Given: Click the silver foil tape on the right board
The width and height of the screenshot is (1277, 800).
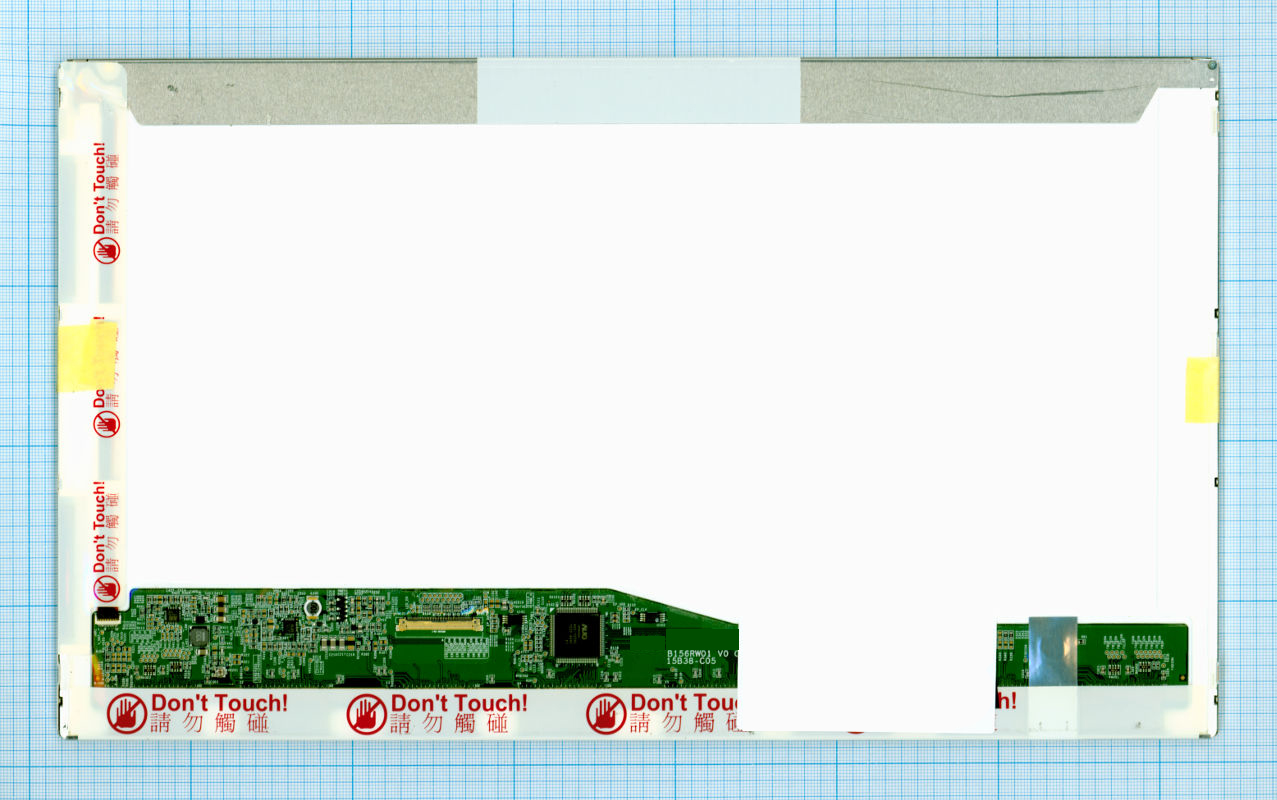Looking at the screenshot, I should [1052, 650].
